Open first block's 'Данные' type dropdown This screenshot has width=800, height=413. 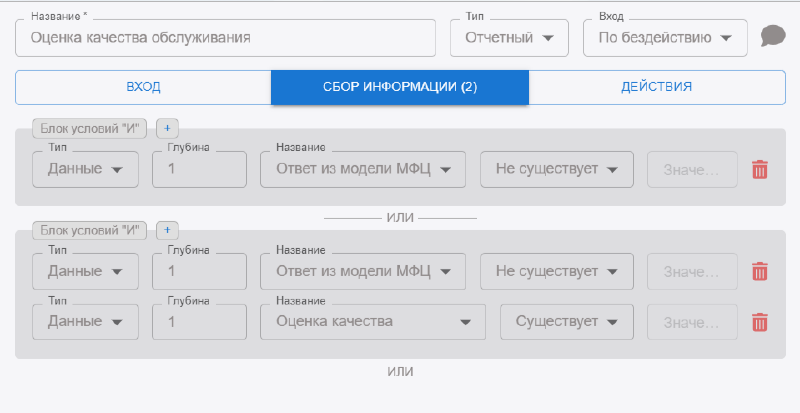coord(85,169)
